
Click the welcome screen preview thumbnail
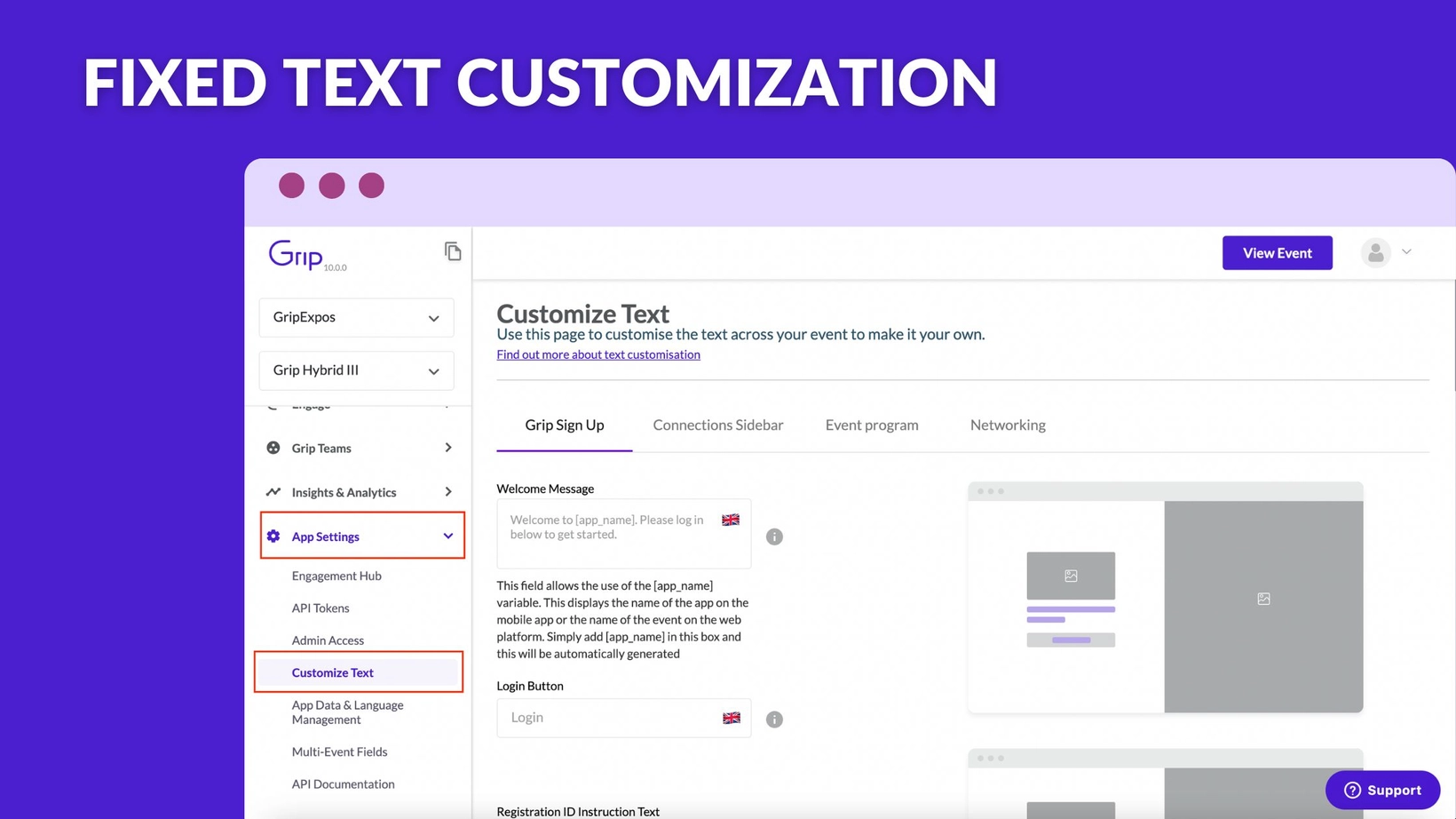(x=1166, y=597)
